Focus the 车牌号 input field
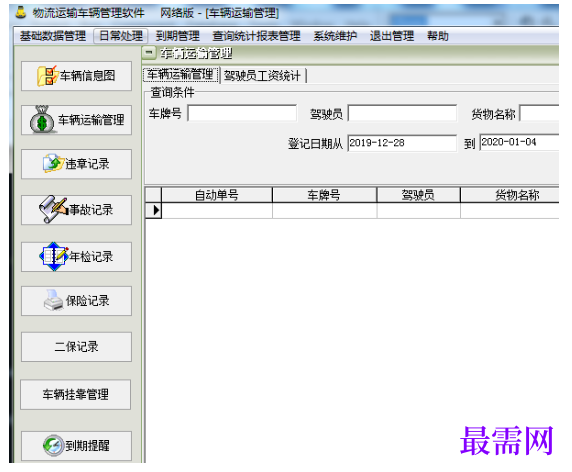The width and height of the screenshot is (572, 472). [x=242, y=113]
